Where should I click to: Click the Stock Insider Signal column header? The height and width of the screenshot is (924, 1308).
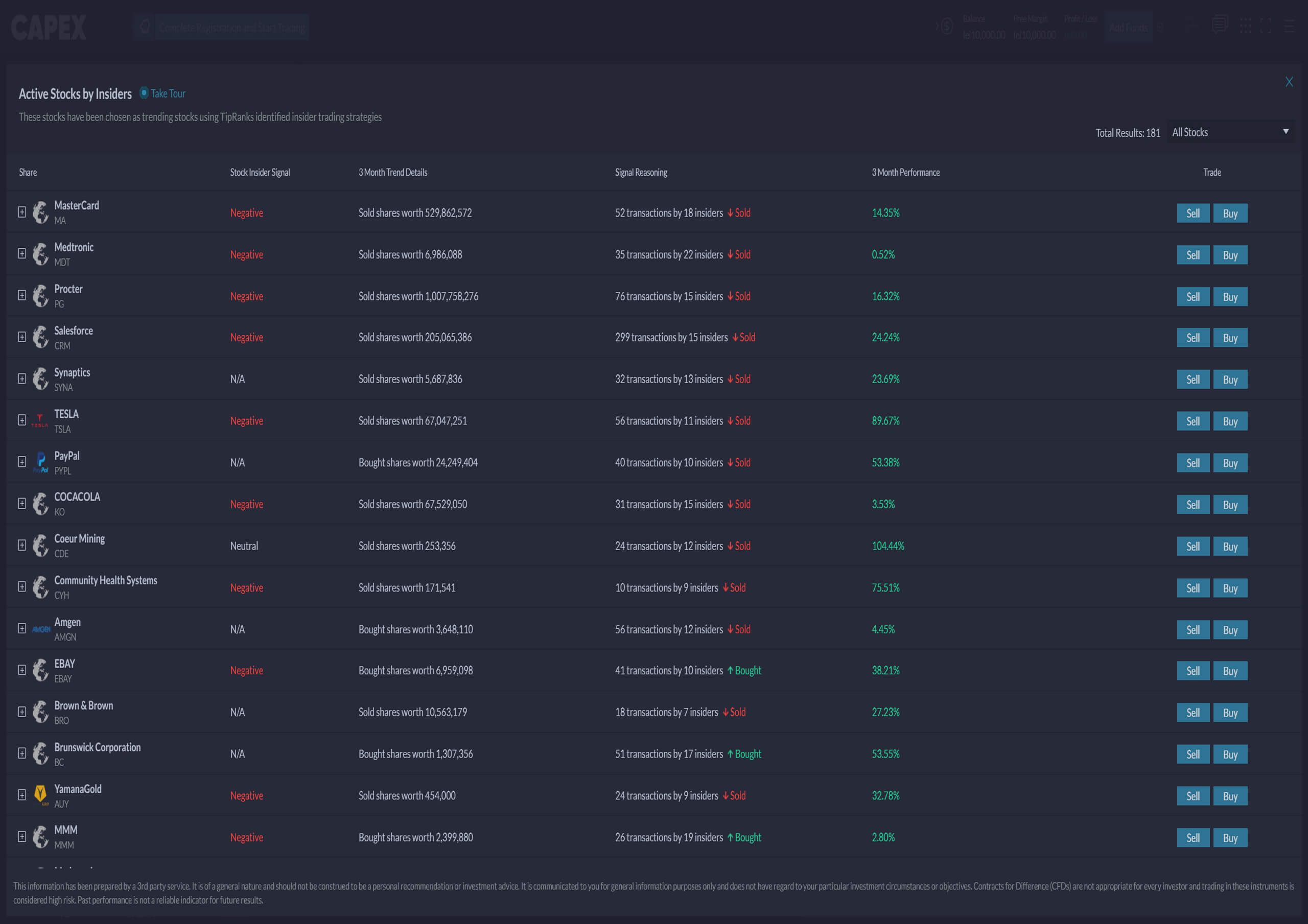pyautogui.click(x=260, y=173)
